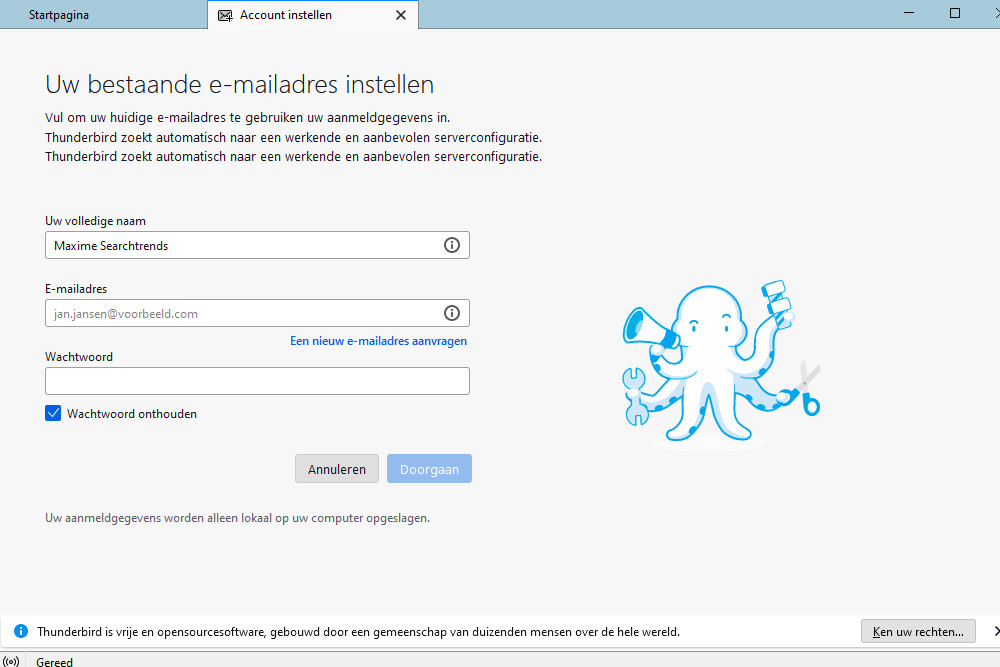
Task: Click the info icon in the name field
Action: 452,245
